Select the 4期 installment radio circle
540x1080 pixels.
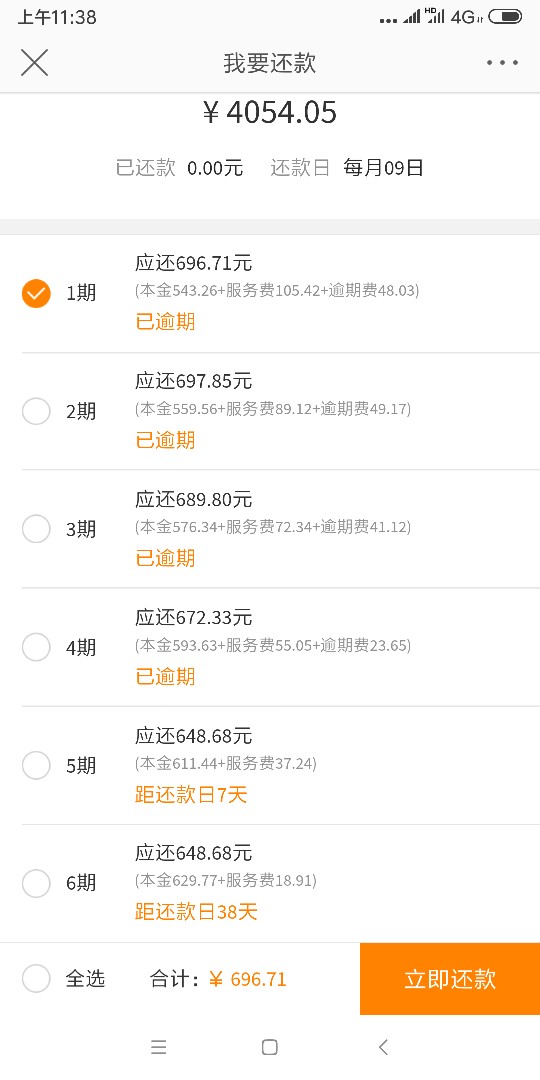click(x=37, y=647)
